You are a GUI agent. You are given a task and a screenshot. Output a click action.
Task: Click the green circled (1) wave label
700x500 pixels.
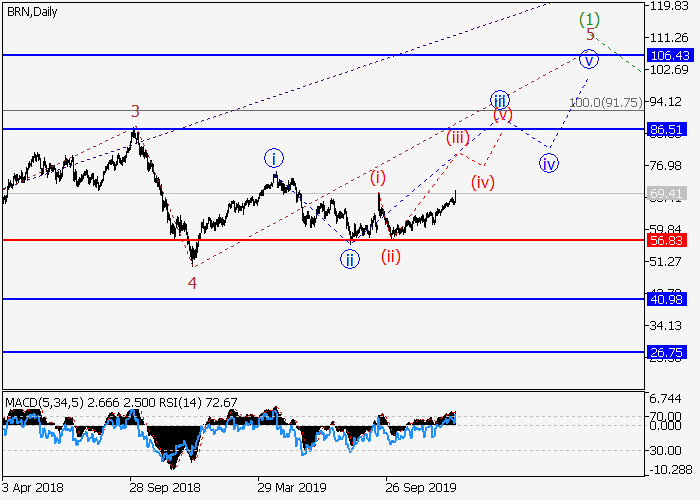click(590, 19)
